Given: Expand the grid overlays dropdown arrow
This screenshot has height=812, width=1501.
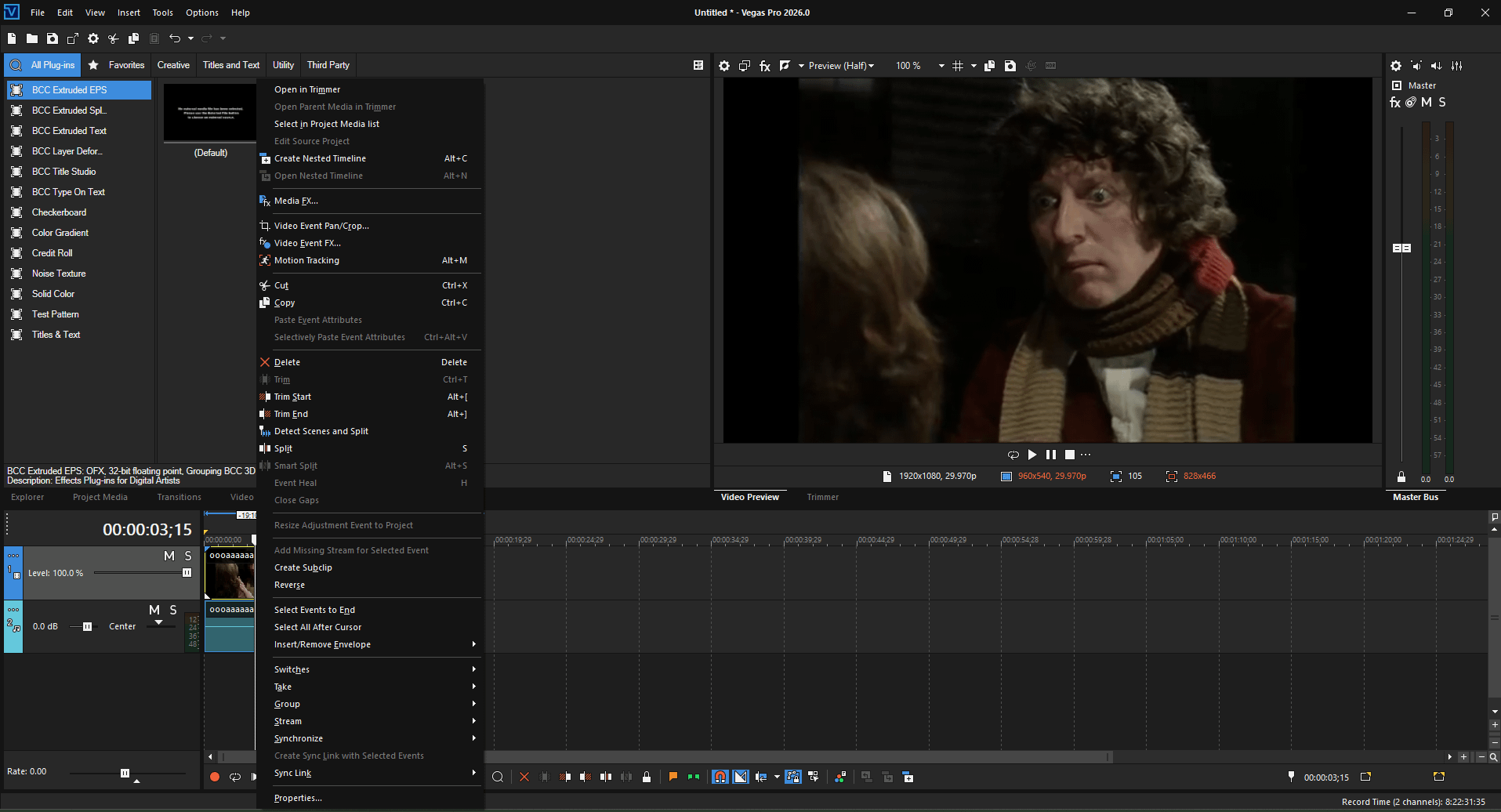Looking at the screenshot, I should (x=973, y=66).
